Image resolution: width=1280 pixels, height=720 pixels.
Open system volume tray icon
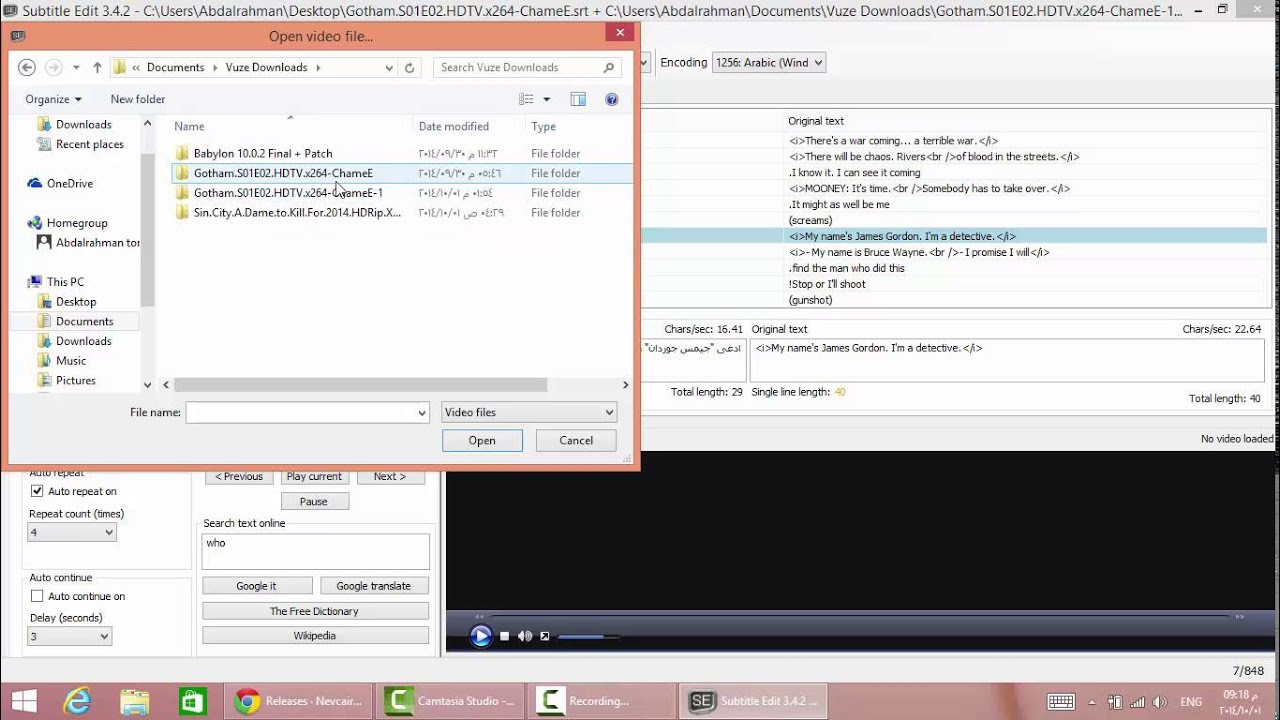tap(1158, 702)
